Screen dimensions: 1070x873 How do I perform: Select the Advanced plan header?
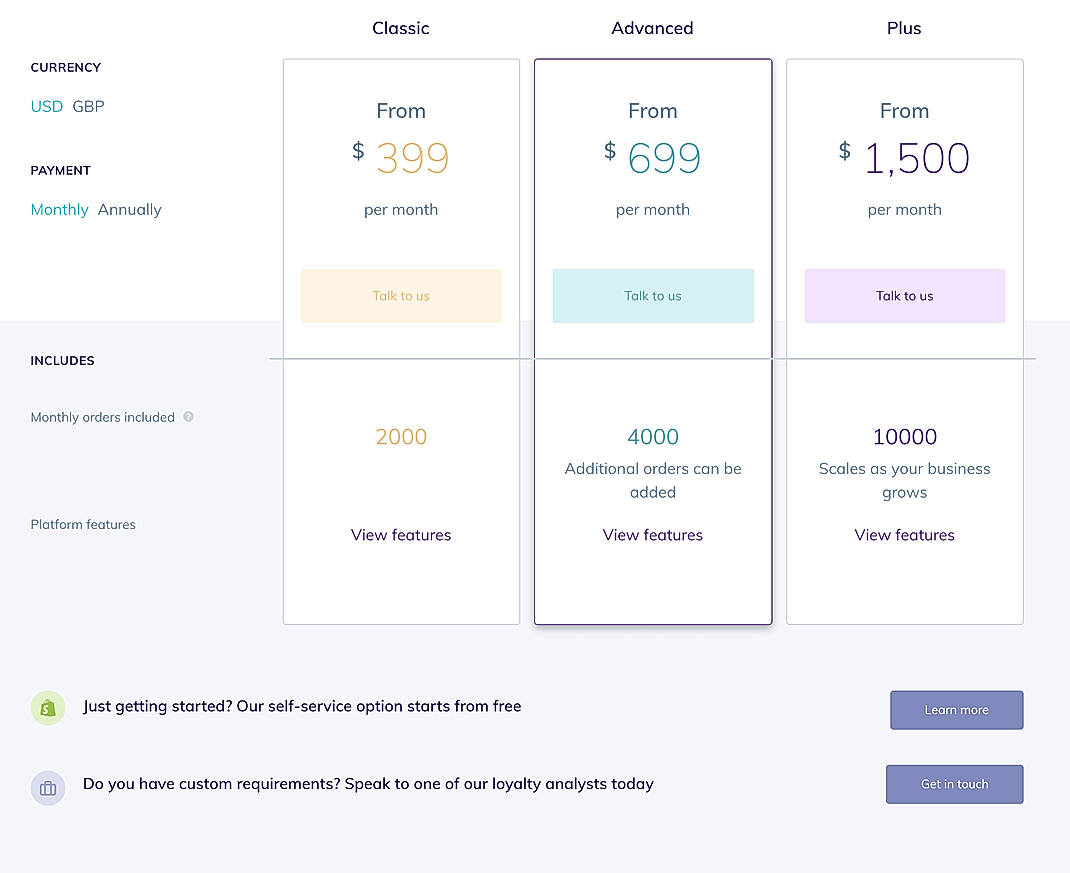coord(652,28)
